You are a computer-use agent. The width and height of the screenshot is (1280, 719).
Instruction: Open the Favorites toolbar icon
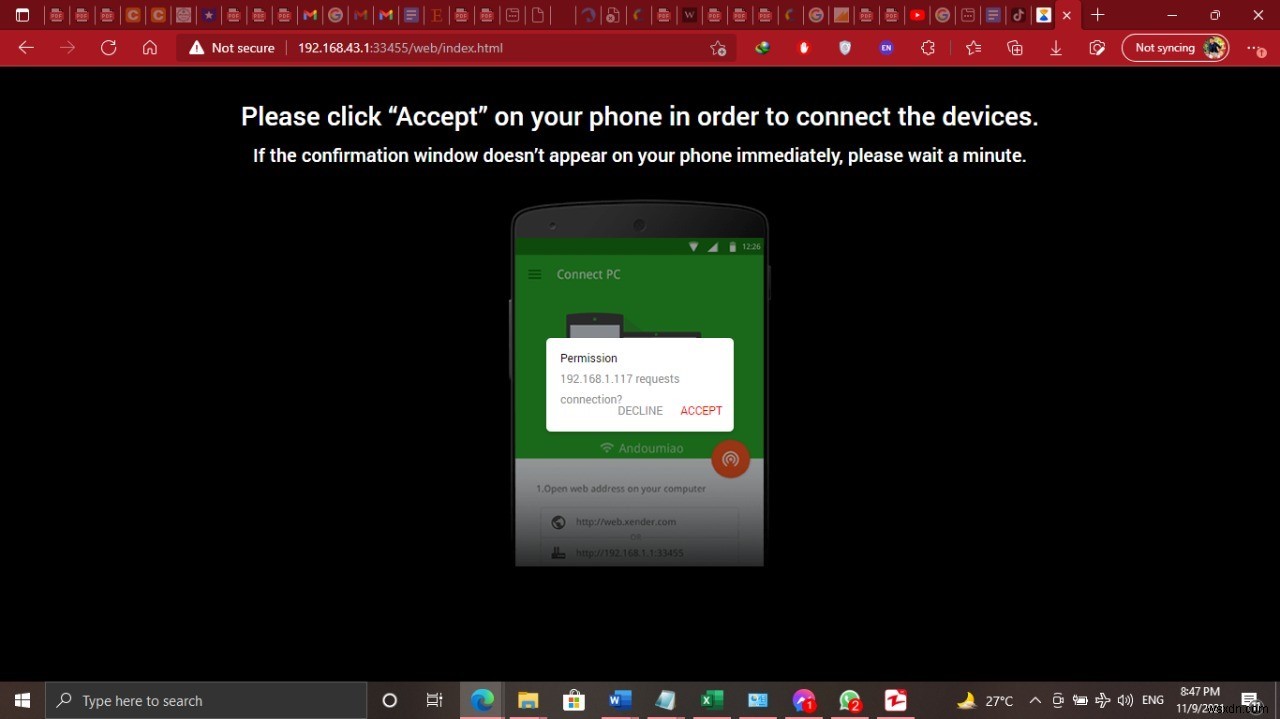click(x=972, y=47)
